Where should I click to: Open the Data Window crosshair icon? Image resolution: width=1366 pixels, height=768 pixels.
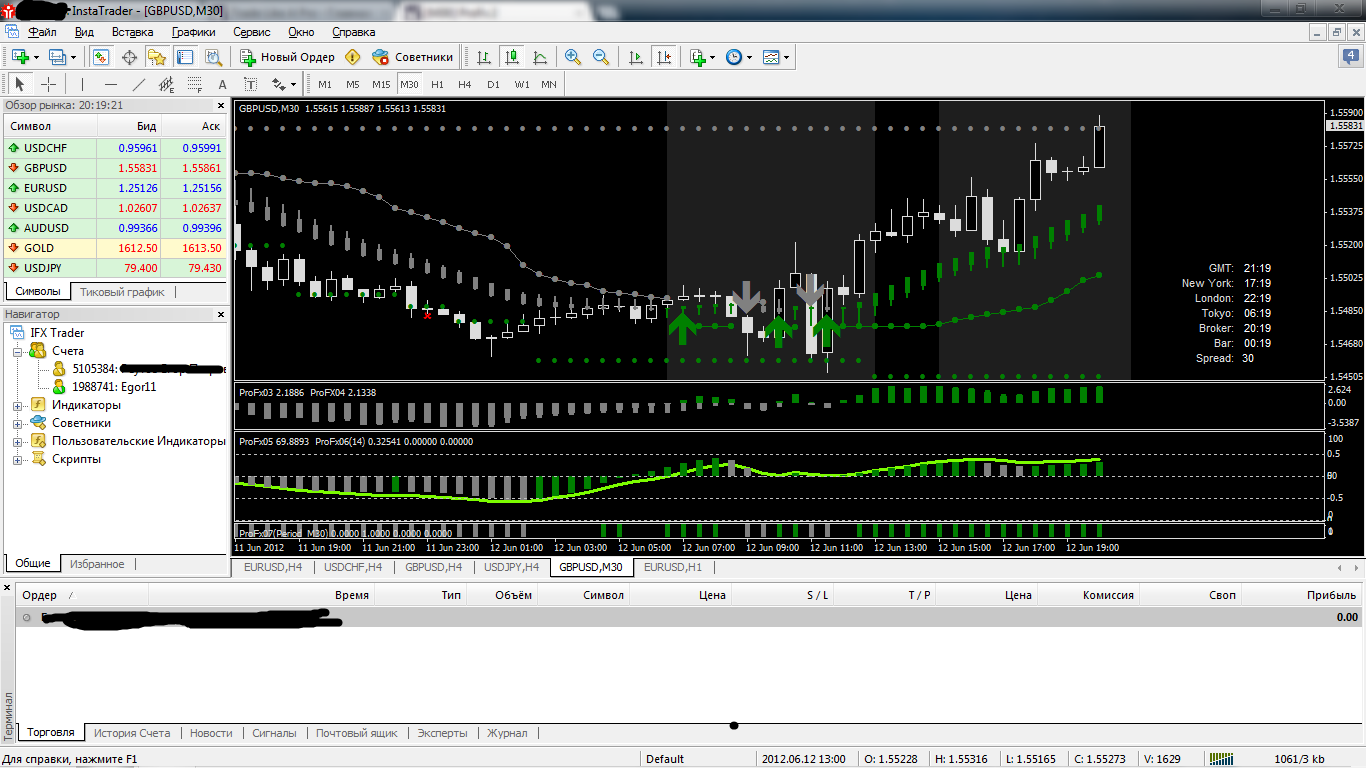pos(129,57)
